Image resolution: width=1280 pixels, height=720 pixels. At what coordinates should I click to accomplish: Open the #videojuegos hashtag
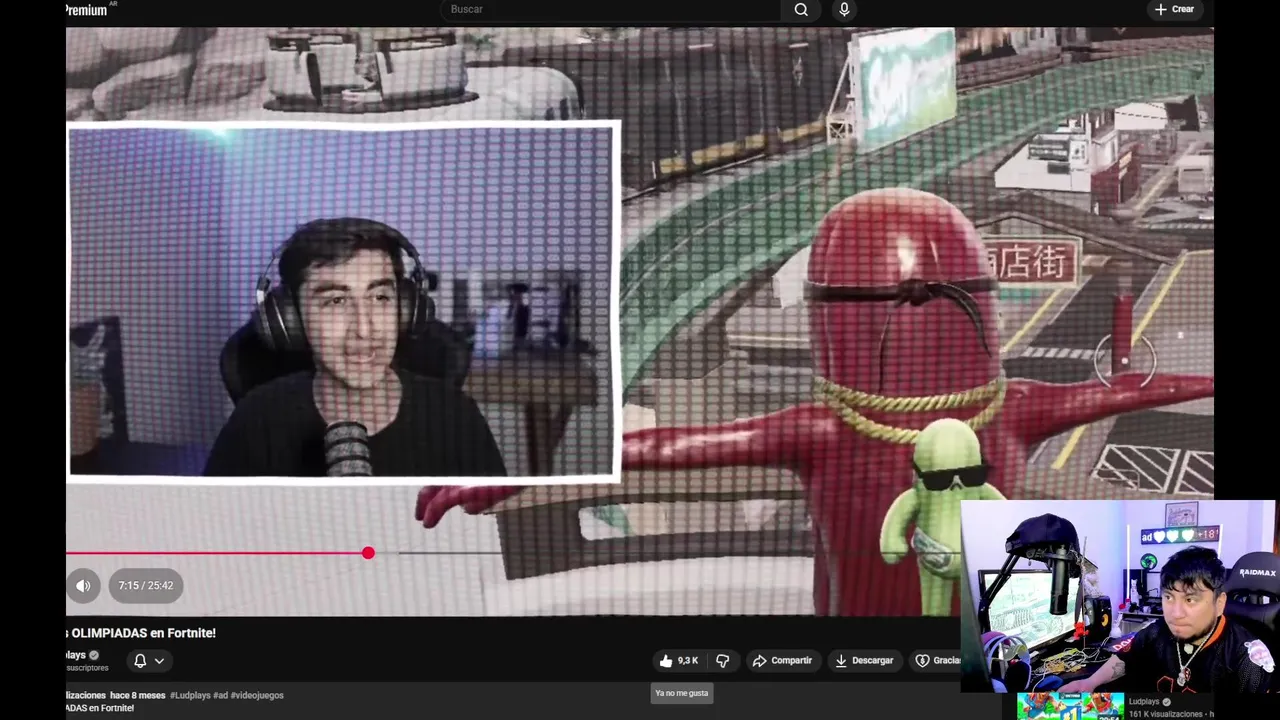257,695
